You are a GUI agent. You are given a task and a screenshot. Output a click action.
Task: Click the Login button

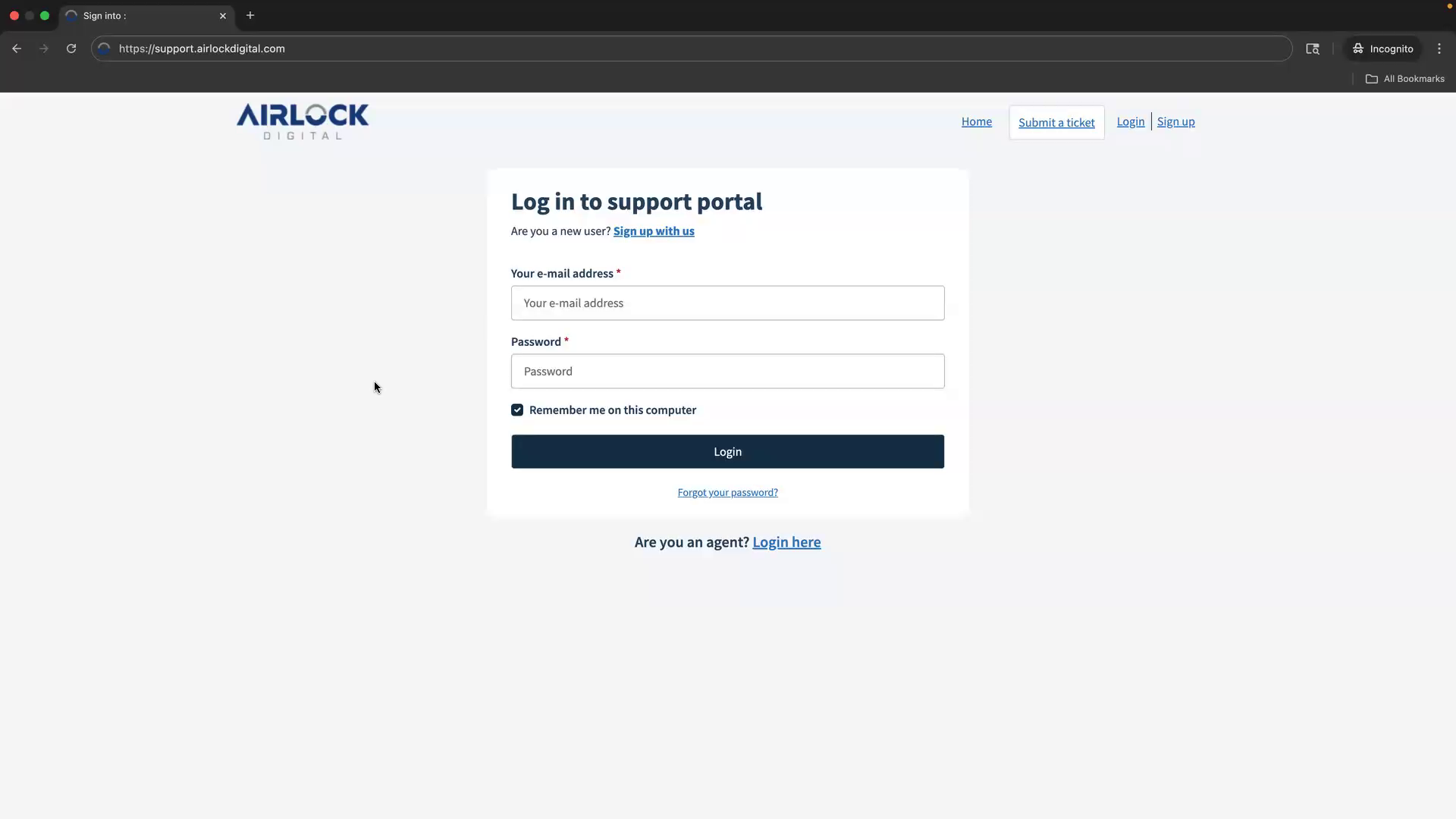pos(727,451)
